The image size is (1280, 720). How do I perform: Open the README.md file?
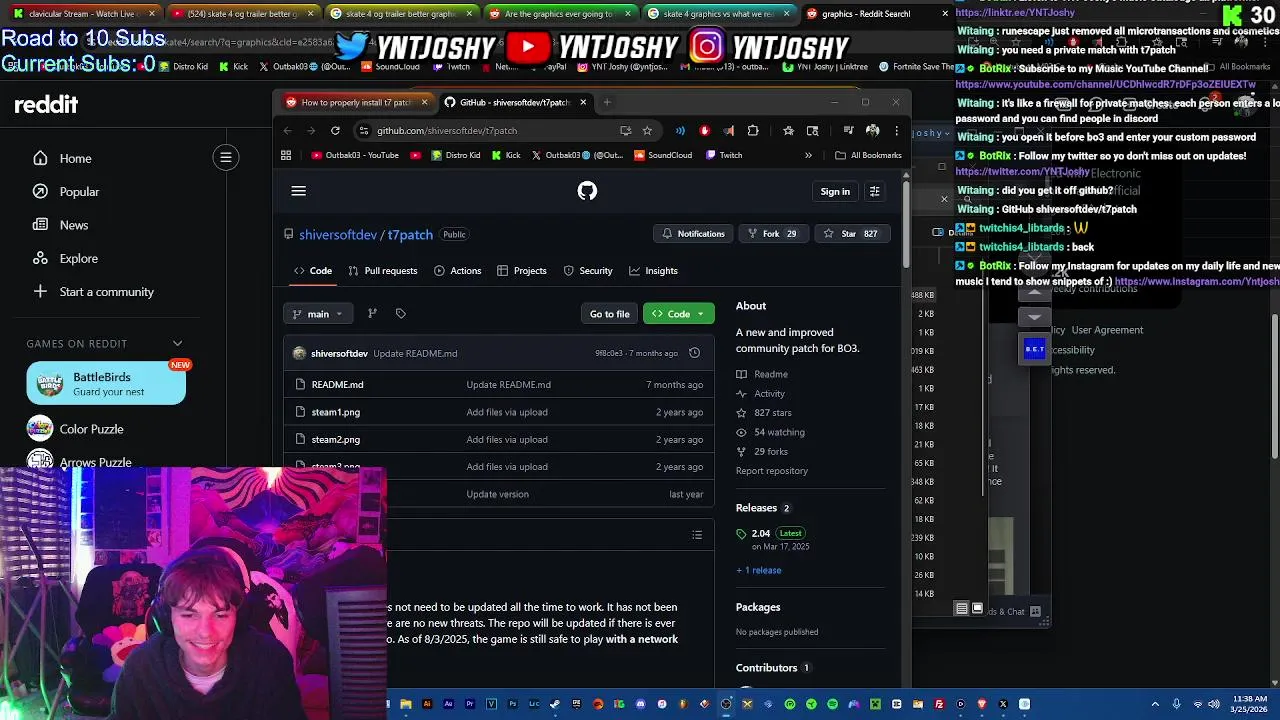coord(337,385)
